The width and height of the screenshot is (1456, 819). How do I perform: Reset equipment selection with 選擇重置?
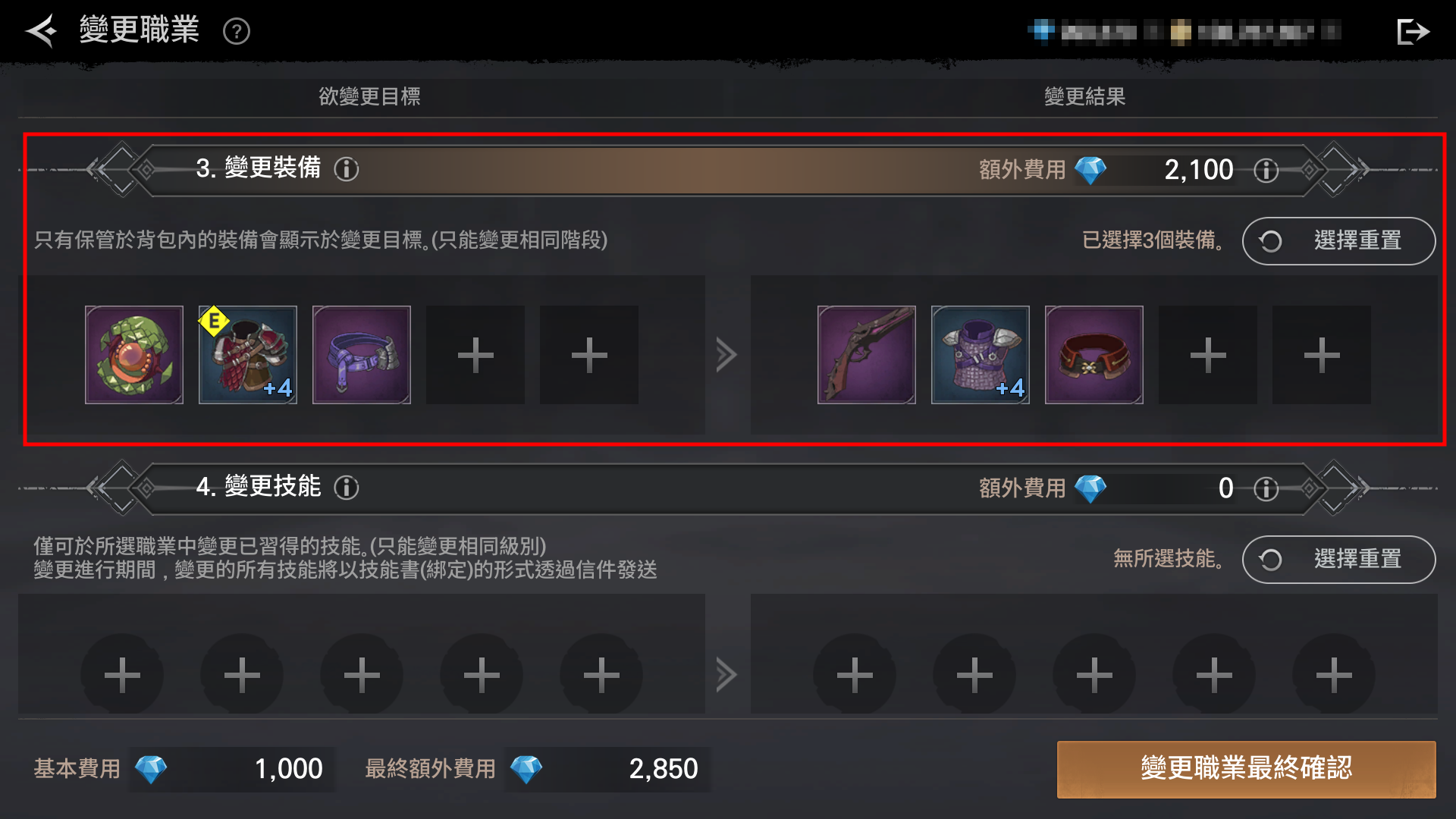tap(1338, 241)
